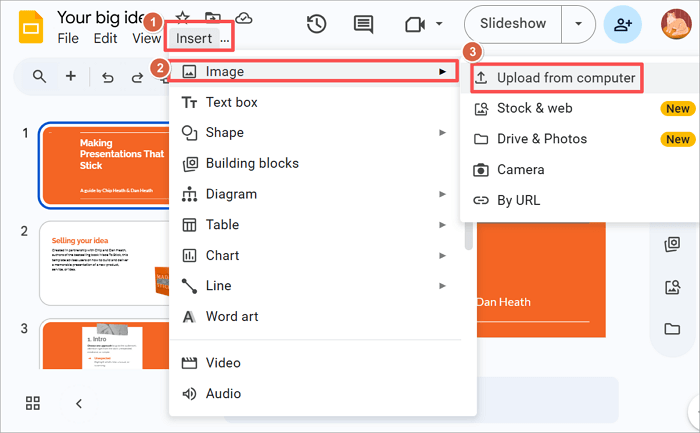This screenshot has width=700, height=433.
Task: Start a video call with camera icon
Action: (415, 24)
